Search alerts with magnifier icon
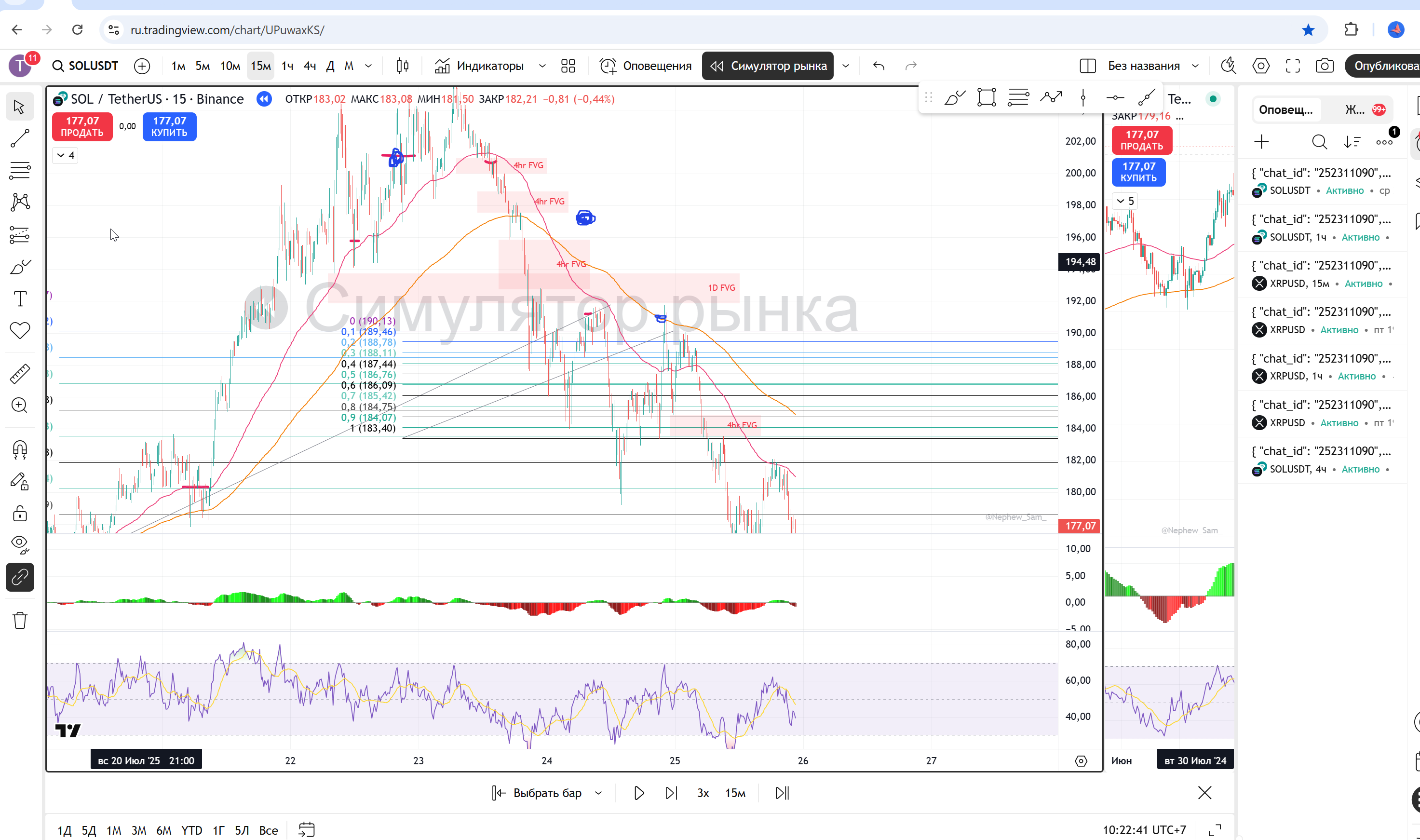1420x840 pixels. coord(1319,142)
